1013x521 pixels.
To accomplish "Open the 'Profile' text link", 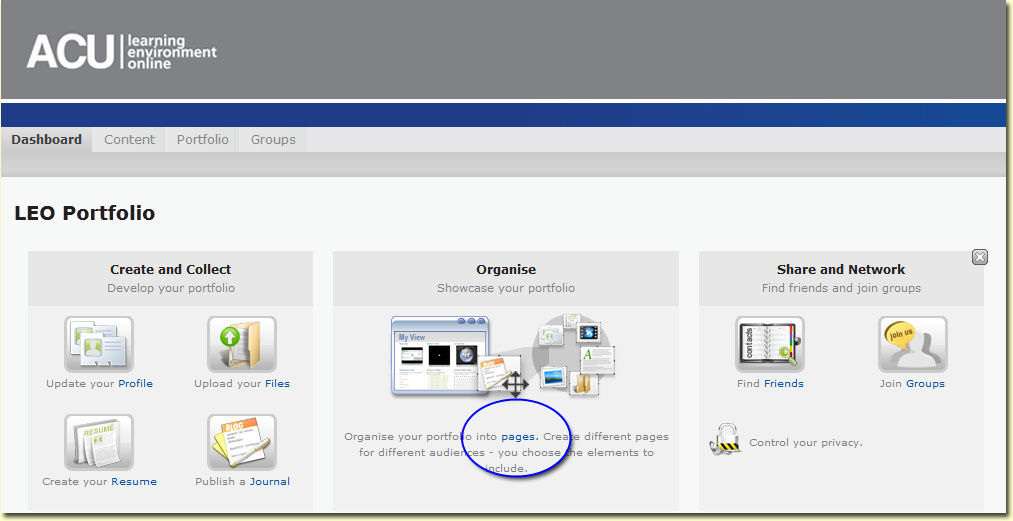I will (x=135, y=384).
